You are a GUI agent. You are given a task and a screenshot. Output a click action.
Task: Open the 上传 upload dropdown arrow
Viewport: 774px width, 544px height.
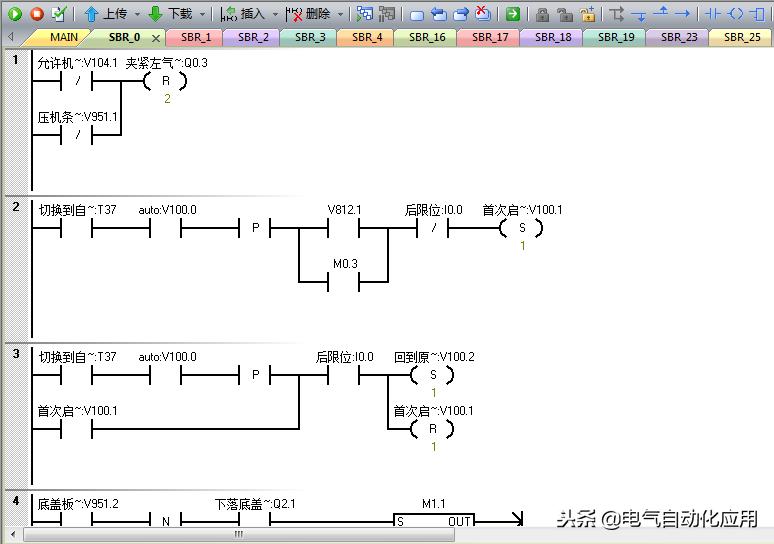point(137,14)
